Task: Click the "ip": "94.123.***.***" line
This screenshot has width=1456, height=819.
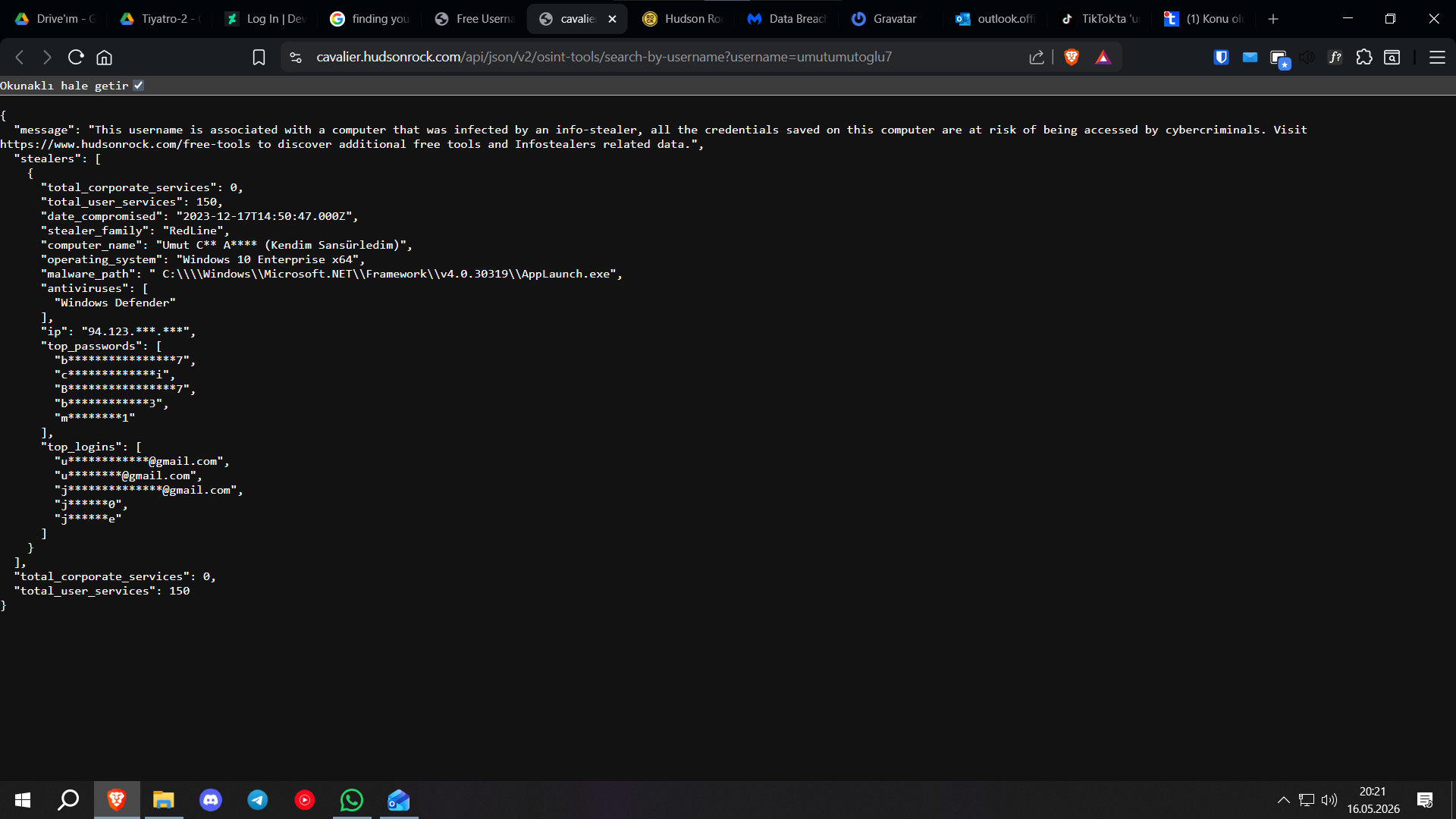Action: [x=118, y=331]
